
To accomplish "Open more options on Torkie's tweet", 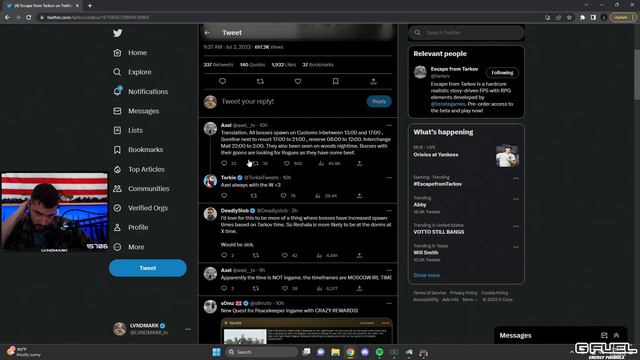I will (389, 178).
